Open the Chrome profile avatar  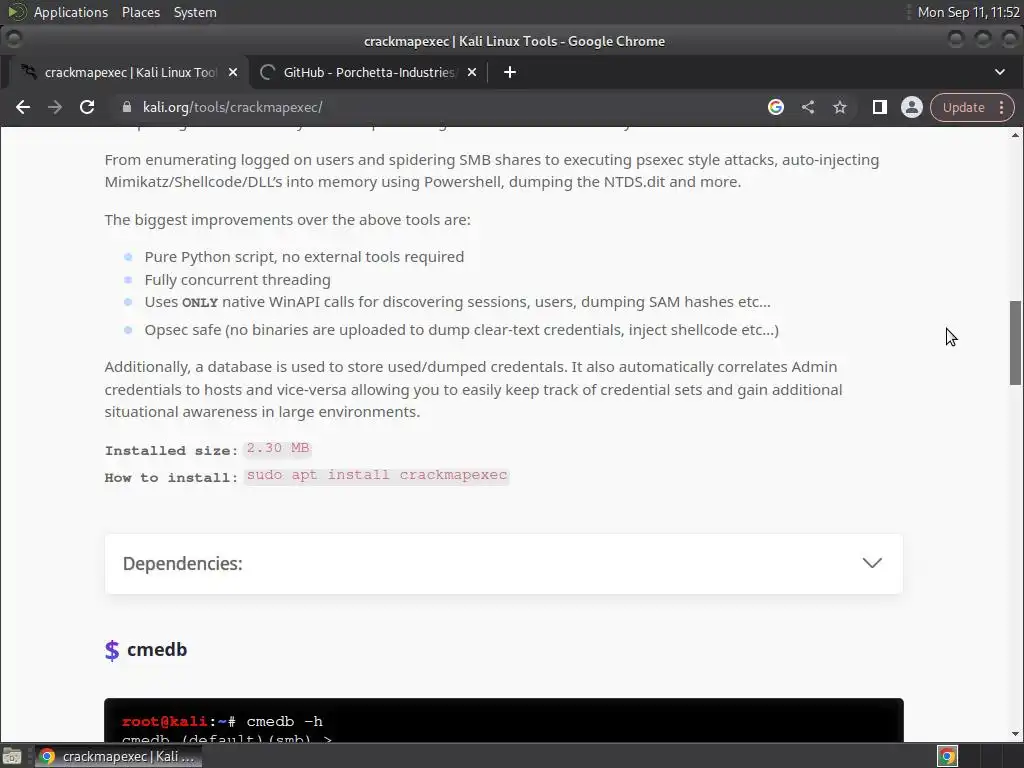pos(912,107)
